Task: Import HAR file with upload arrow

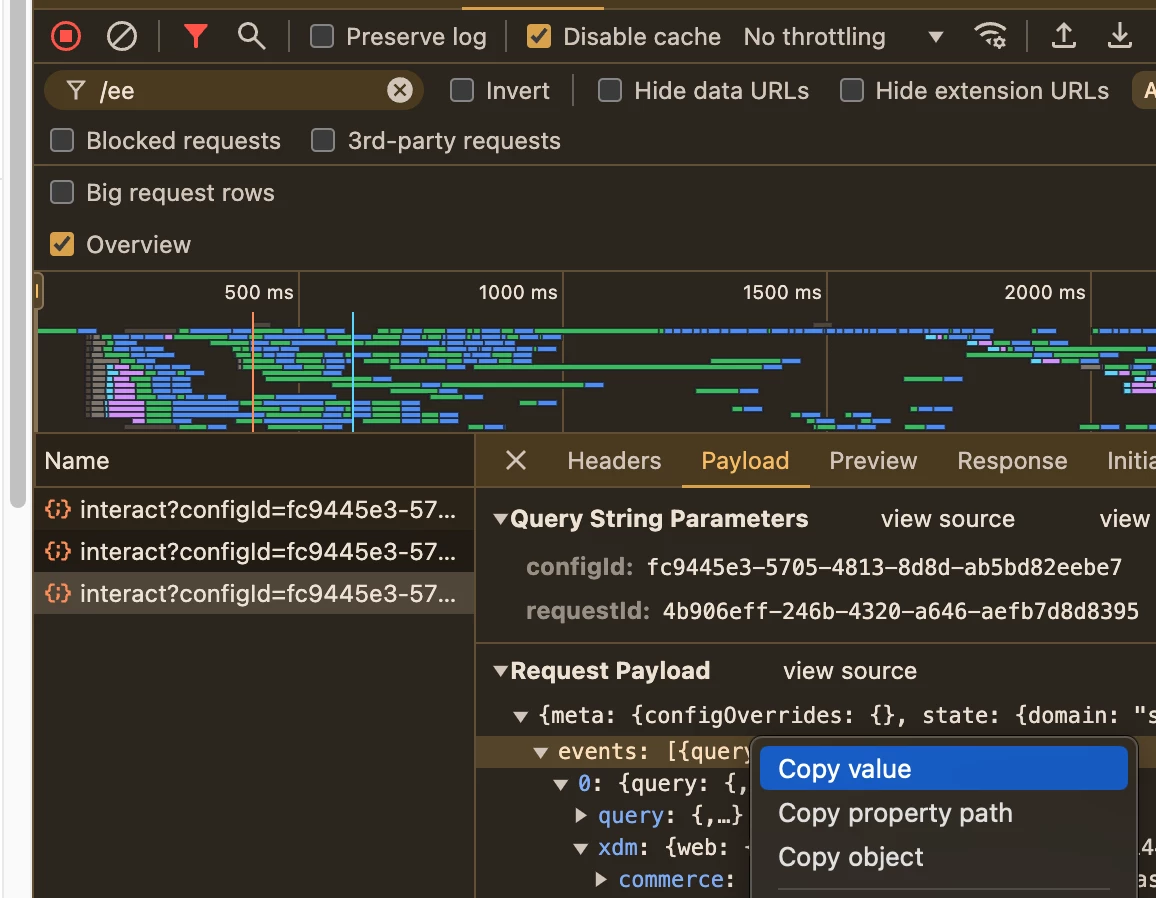Action: click(x=1063, y=35)
